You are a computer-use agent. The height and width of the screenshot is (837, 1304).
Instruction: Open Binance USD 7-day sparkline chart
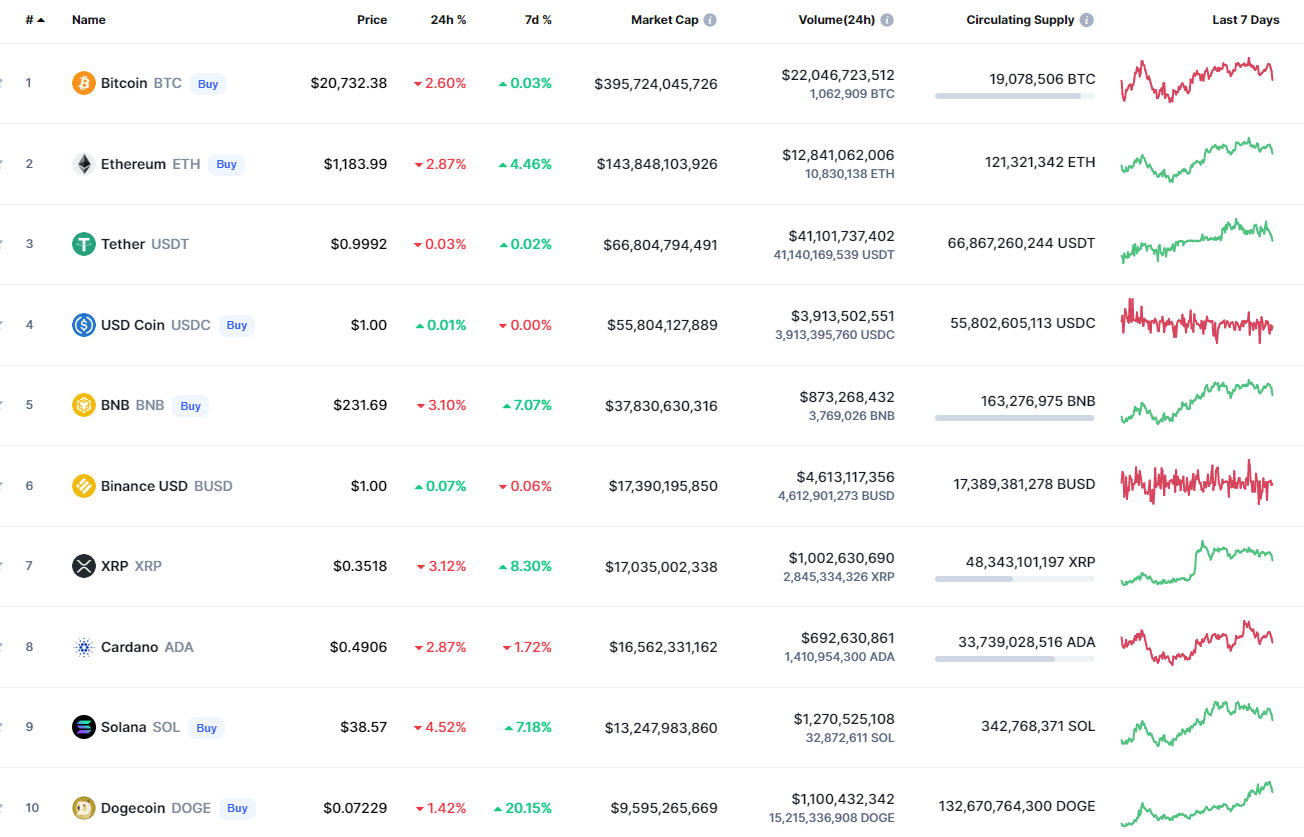[1197, 482]
